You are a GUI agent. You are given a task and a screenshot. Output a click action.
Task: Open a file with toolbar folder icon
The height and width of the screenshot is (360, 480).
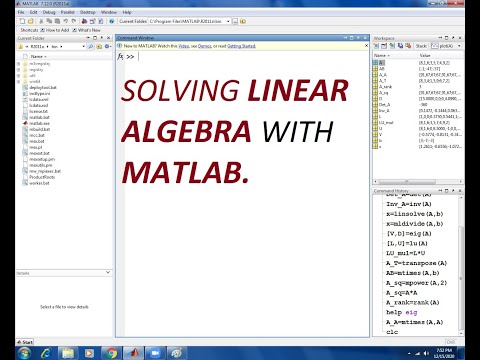click(x=31, y=21)
